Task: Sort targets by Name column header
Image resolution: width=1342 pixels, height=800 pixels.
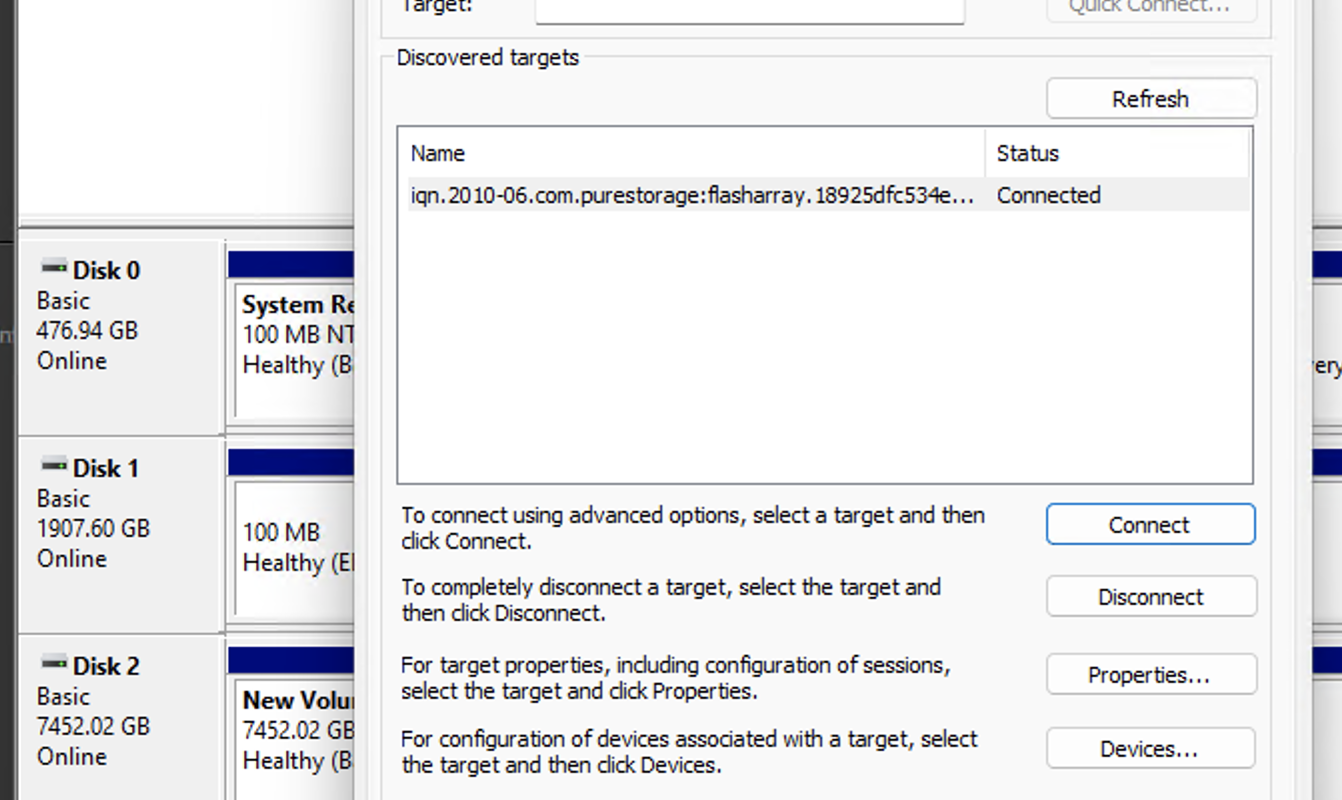Action: coord(690,153)
